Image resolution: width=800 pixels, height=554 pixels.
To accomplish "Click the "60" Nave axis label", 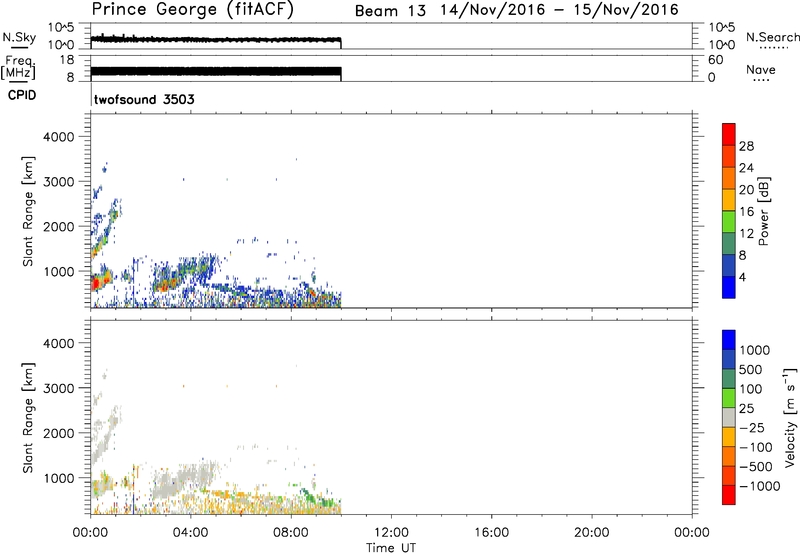I will coord(715,60).
